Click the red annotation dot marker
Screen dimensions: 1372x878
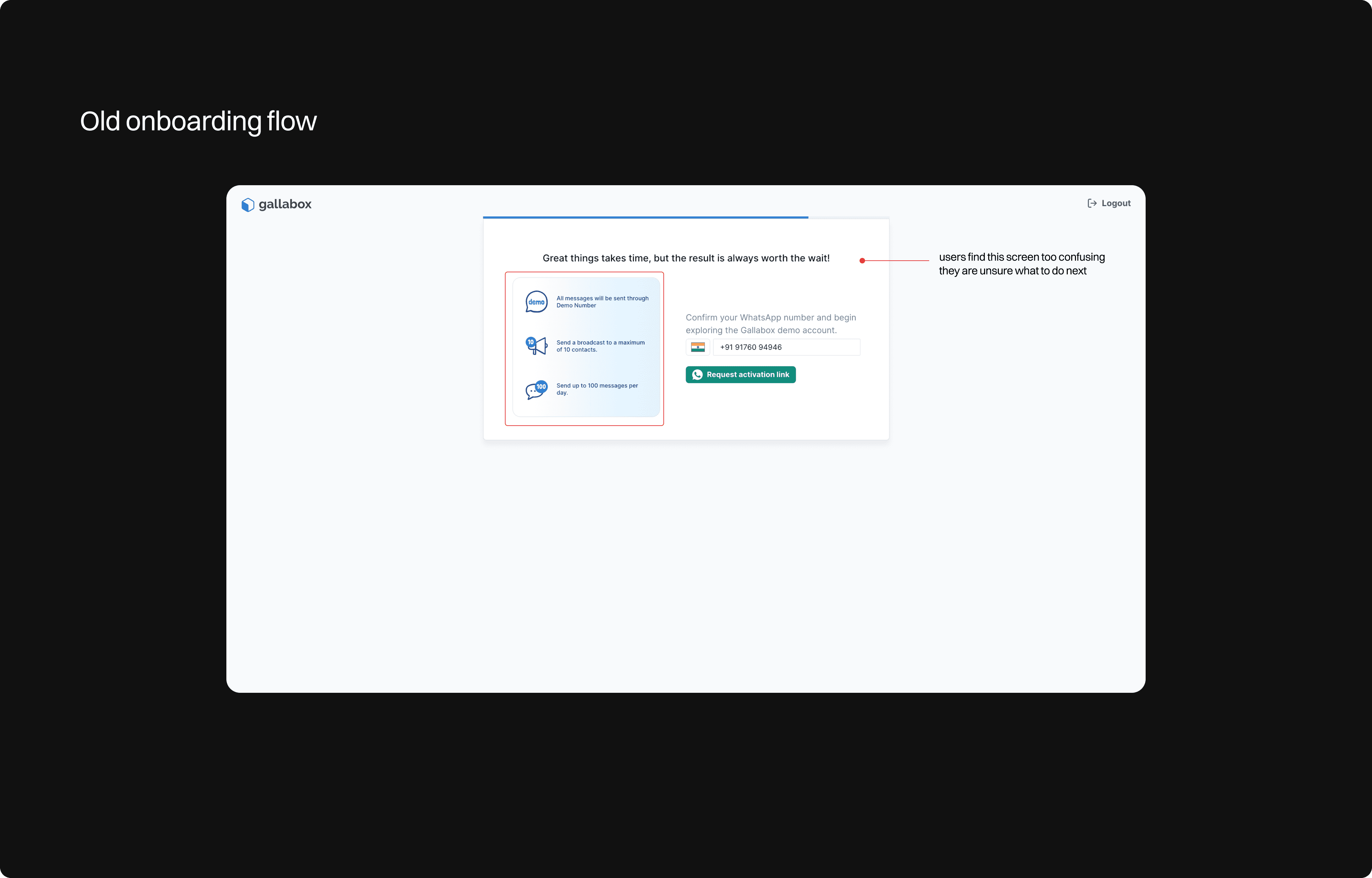coord(862,261)
